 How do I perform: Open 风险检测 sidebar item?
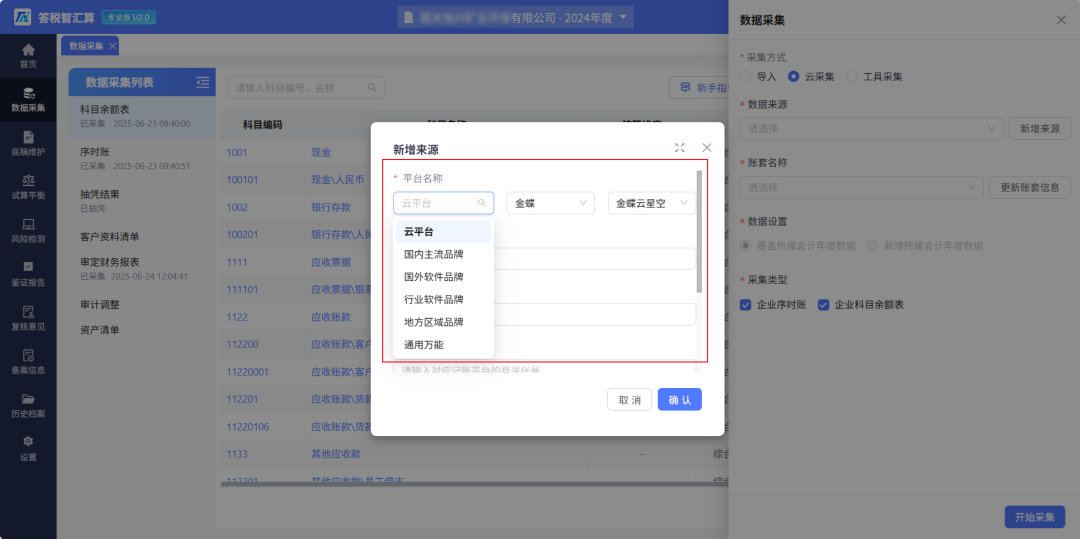click(x=28, y=231)
